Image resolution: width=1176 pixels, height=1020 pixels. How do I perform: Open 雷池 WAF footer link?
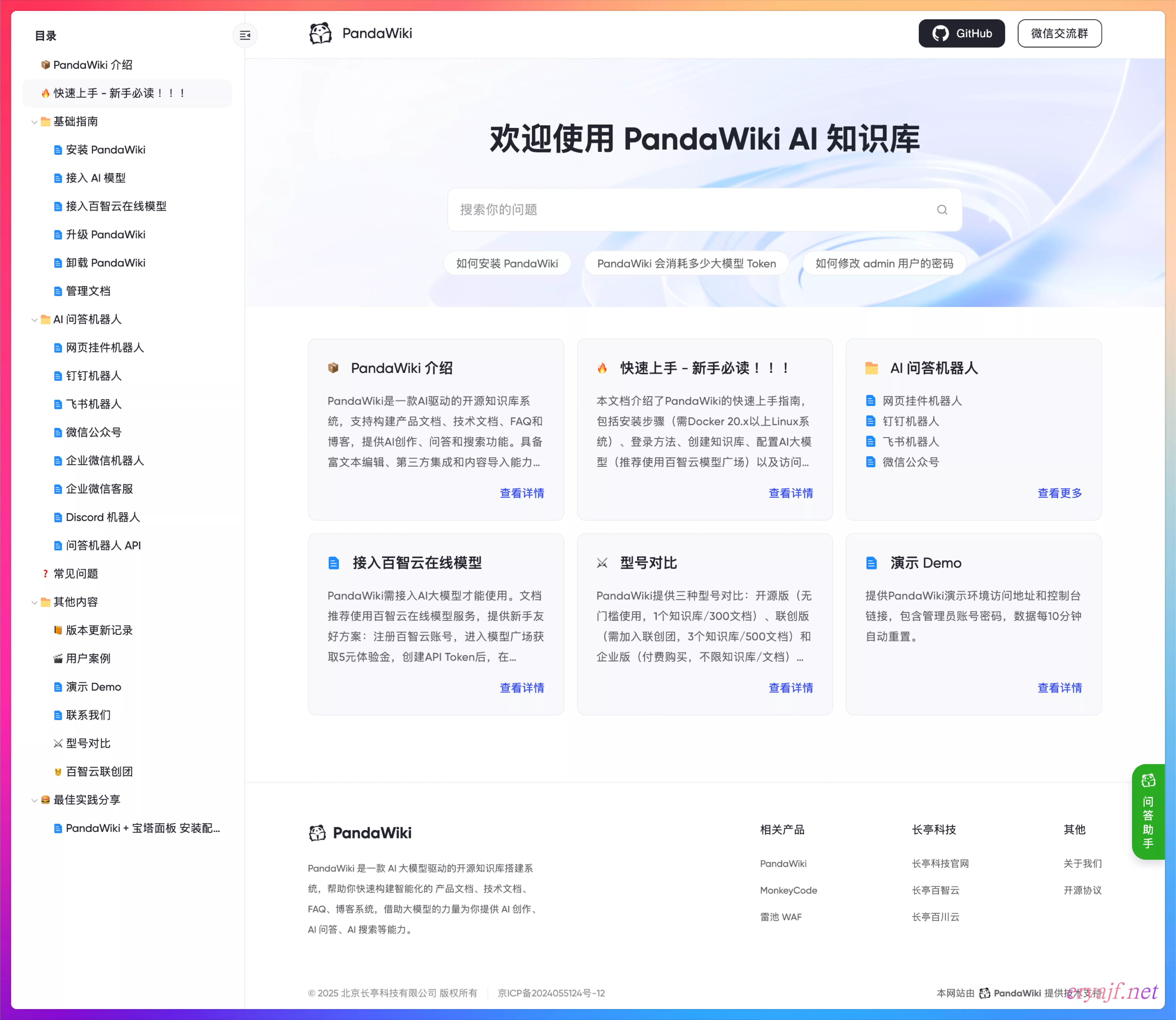781,917
